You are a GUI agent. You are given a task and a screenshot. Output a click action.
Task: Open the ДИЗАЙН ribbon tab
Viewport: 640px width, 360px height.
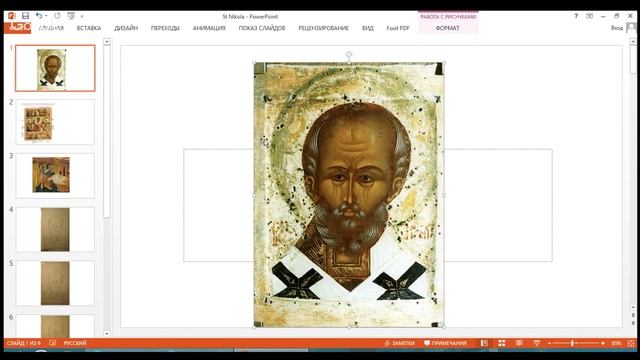[x=126, y=28]
